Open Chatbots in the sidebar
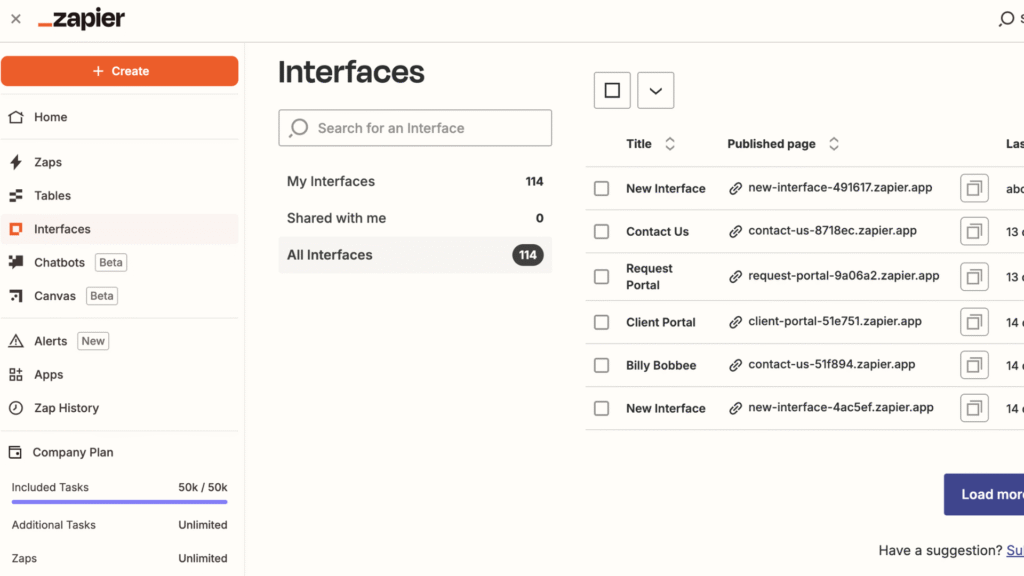The image size is (1024, 576). [120, 263]
